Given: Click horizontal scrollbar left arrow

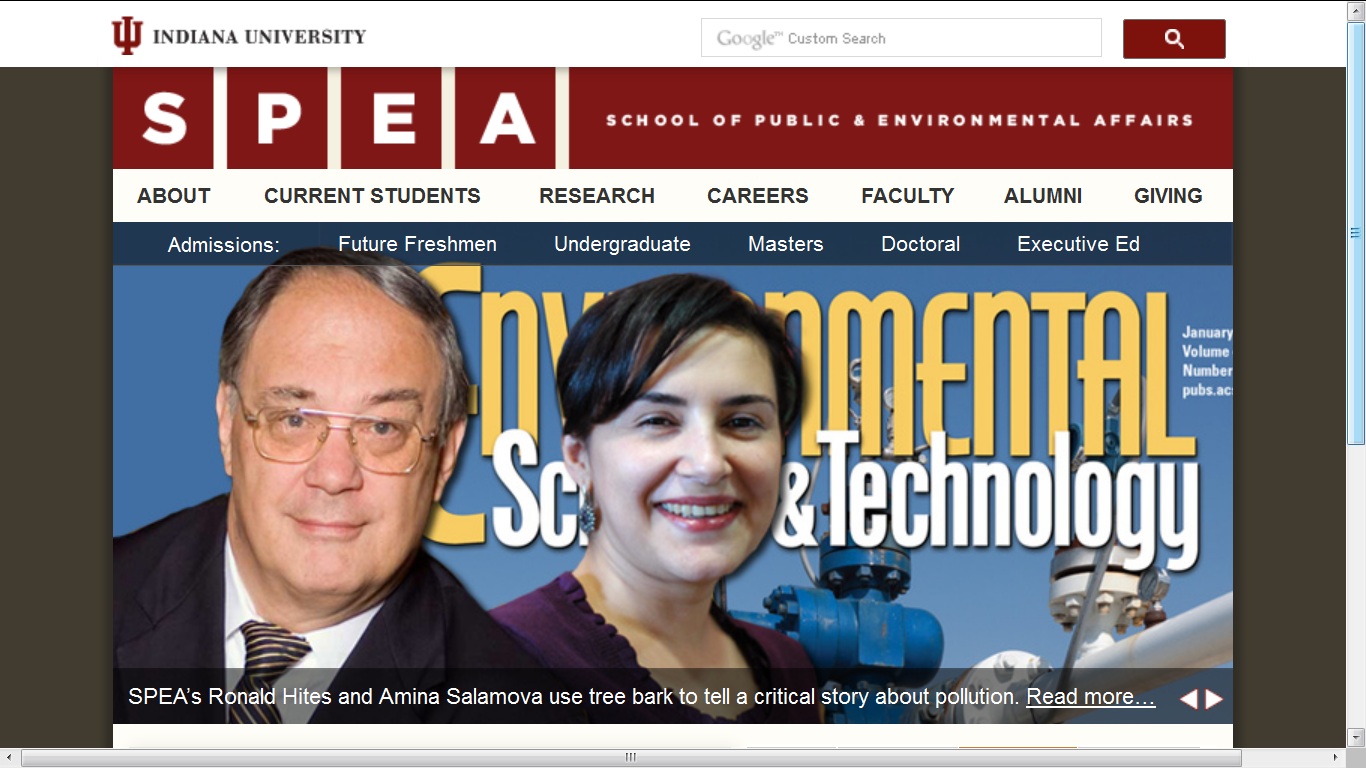Looking at the screenshot, I should [9, 758].
